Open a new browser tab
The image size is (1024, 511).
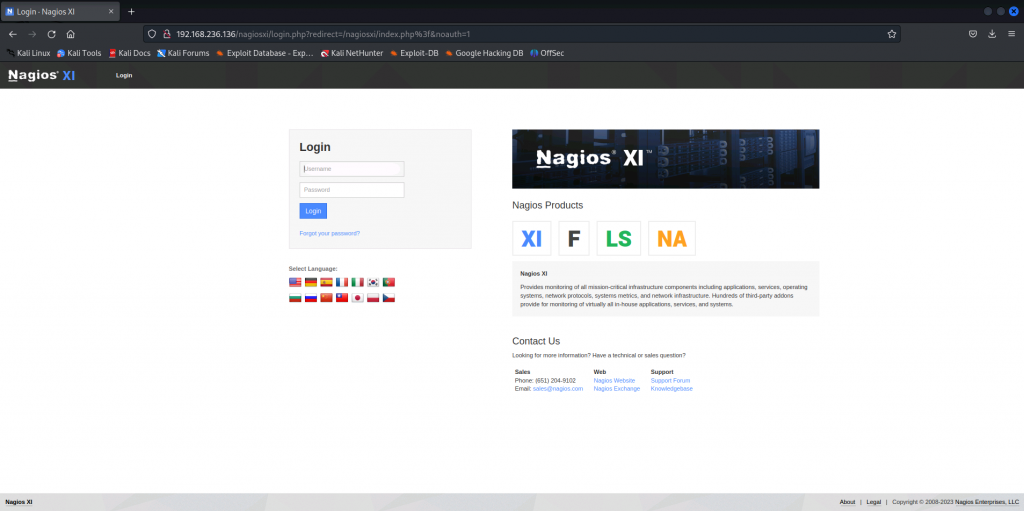(131, 12)
